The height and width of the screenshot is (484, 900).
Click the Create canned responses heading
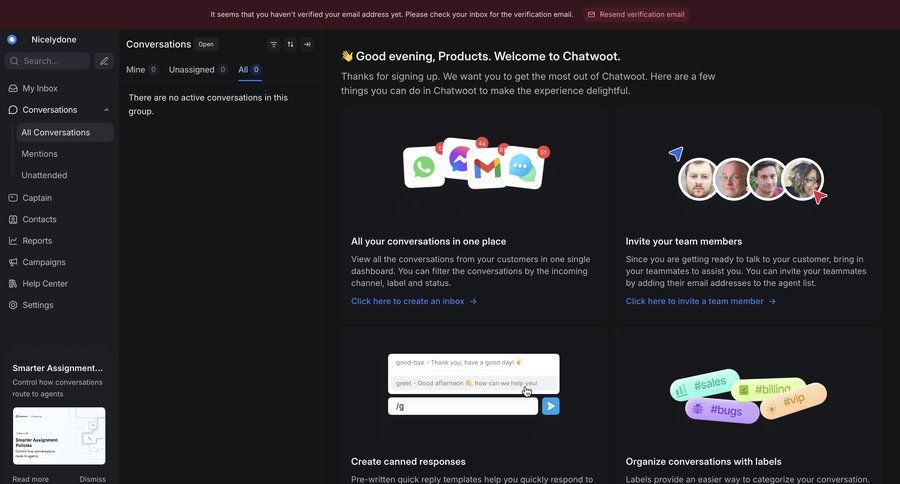point(408,462)
